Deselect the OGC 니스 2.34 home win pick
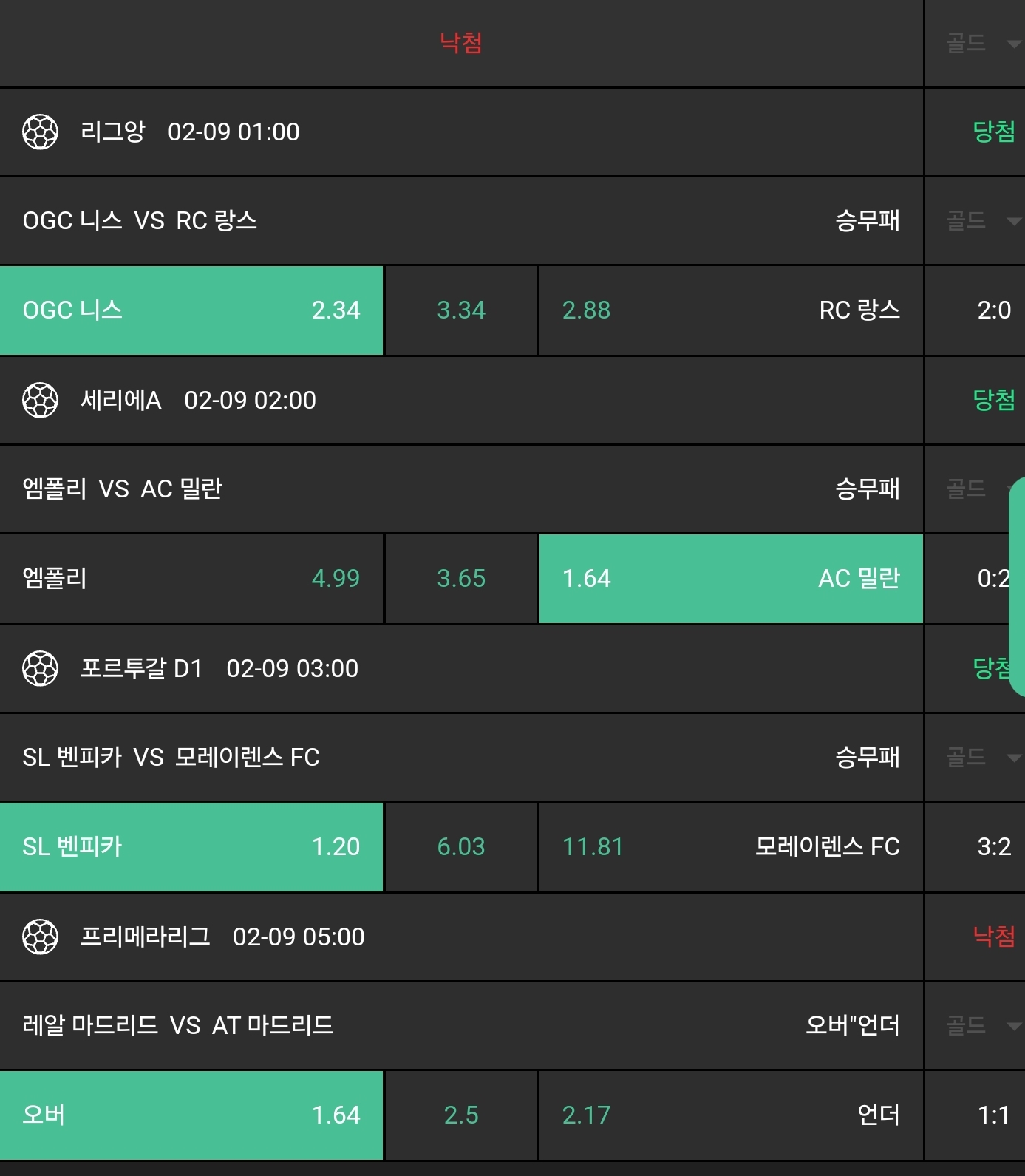The width and height of the screenshot is (1025, 1176). [x=191, y=310]
